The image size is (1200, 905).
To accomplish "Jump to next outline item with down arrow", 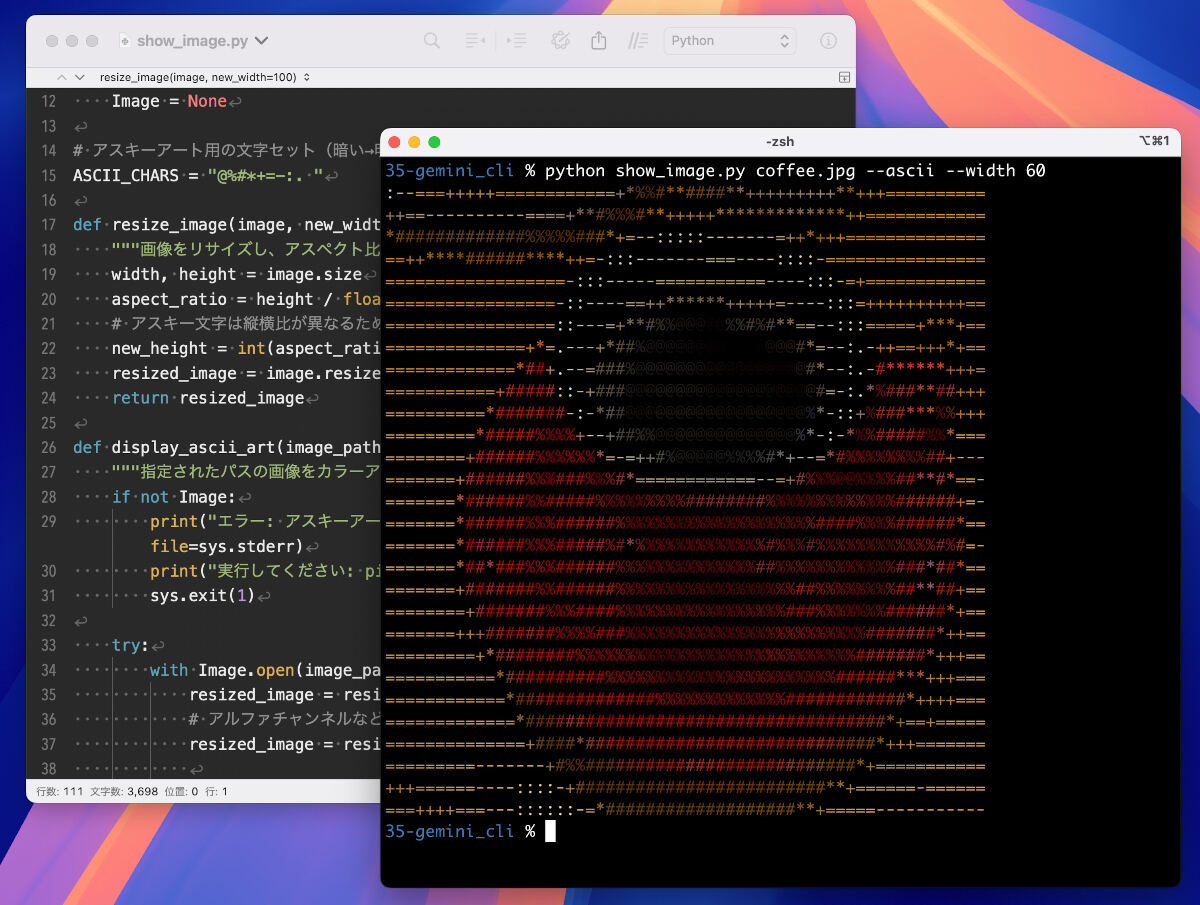I will [x=80, y=77].
